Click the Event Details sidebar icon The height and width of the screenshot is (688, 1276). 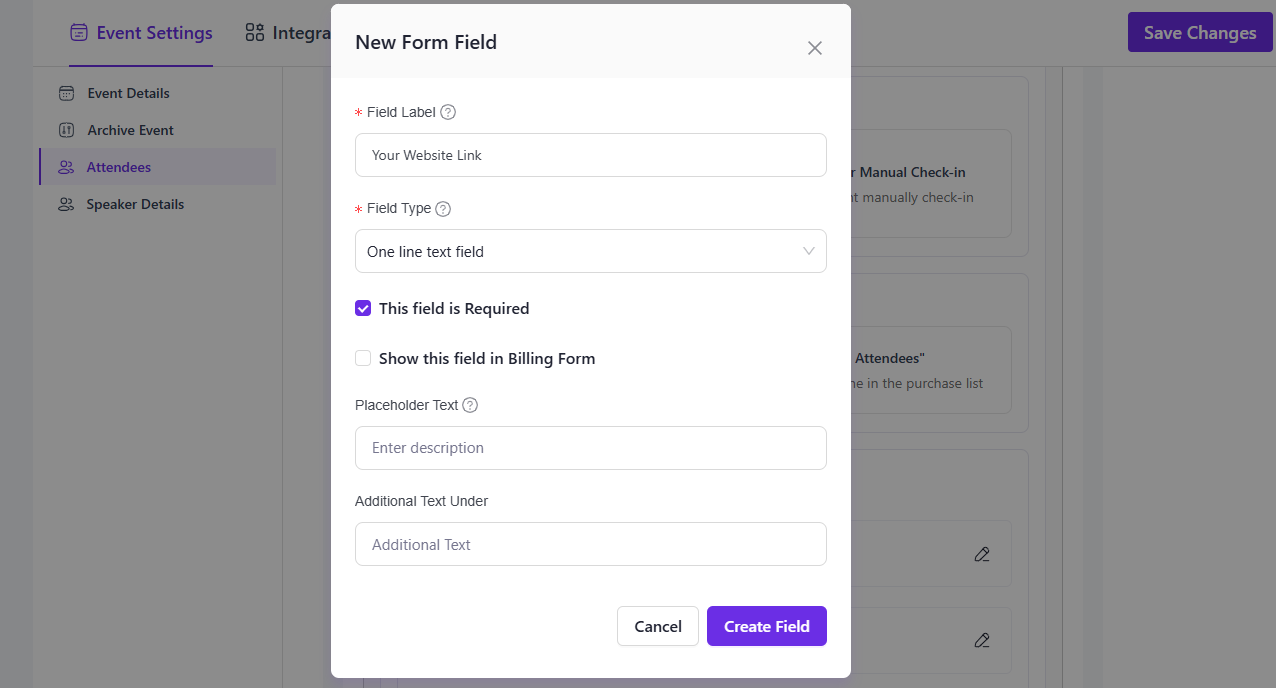(x=67, y=93)
